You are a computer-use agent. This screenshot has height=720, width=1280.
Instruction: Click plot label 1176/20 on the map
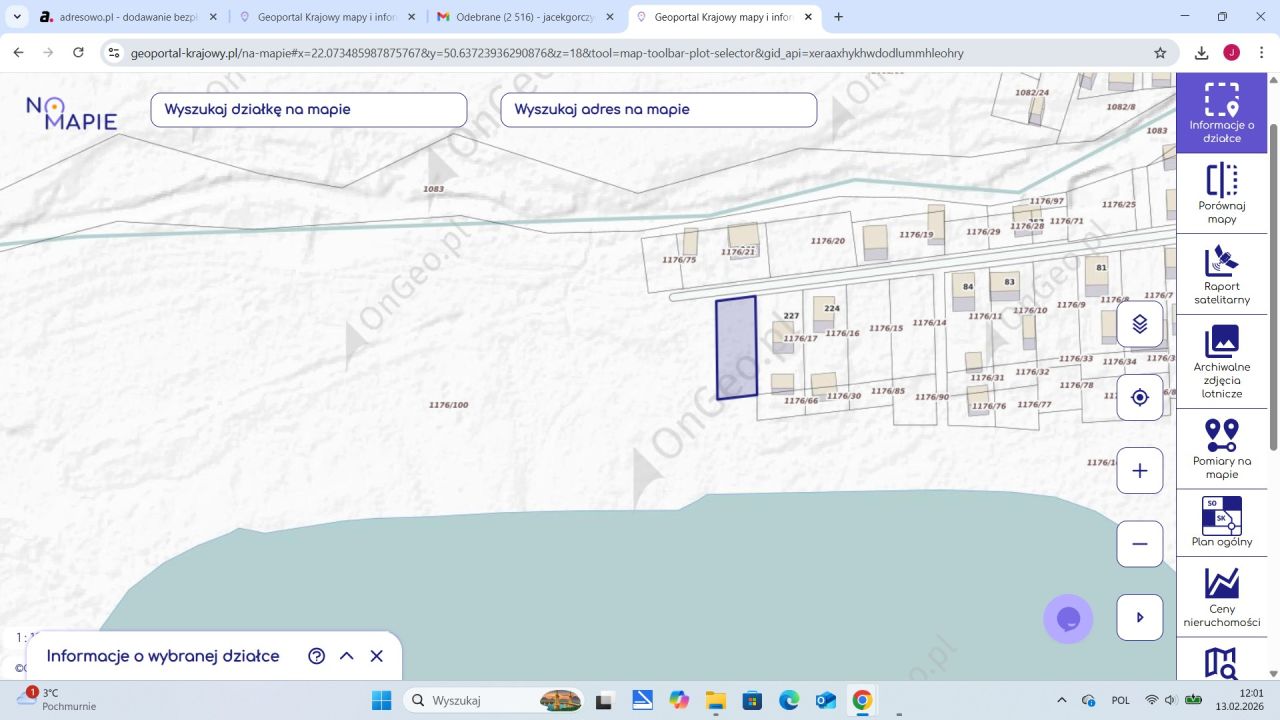828,241
